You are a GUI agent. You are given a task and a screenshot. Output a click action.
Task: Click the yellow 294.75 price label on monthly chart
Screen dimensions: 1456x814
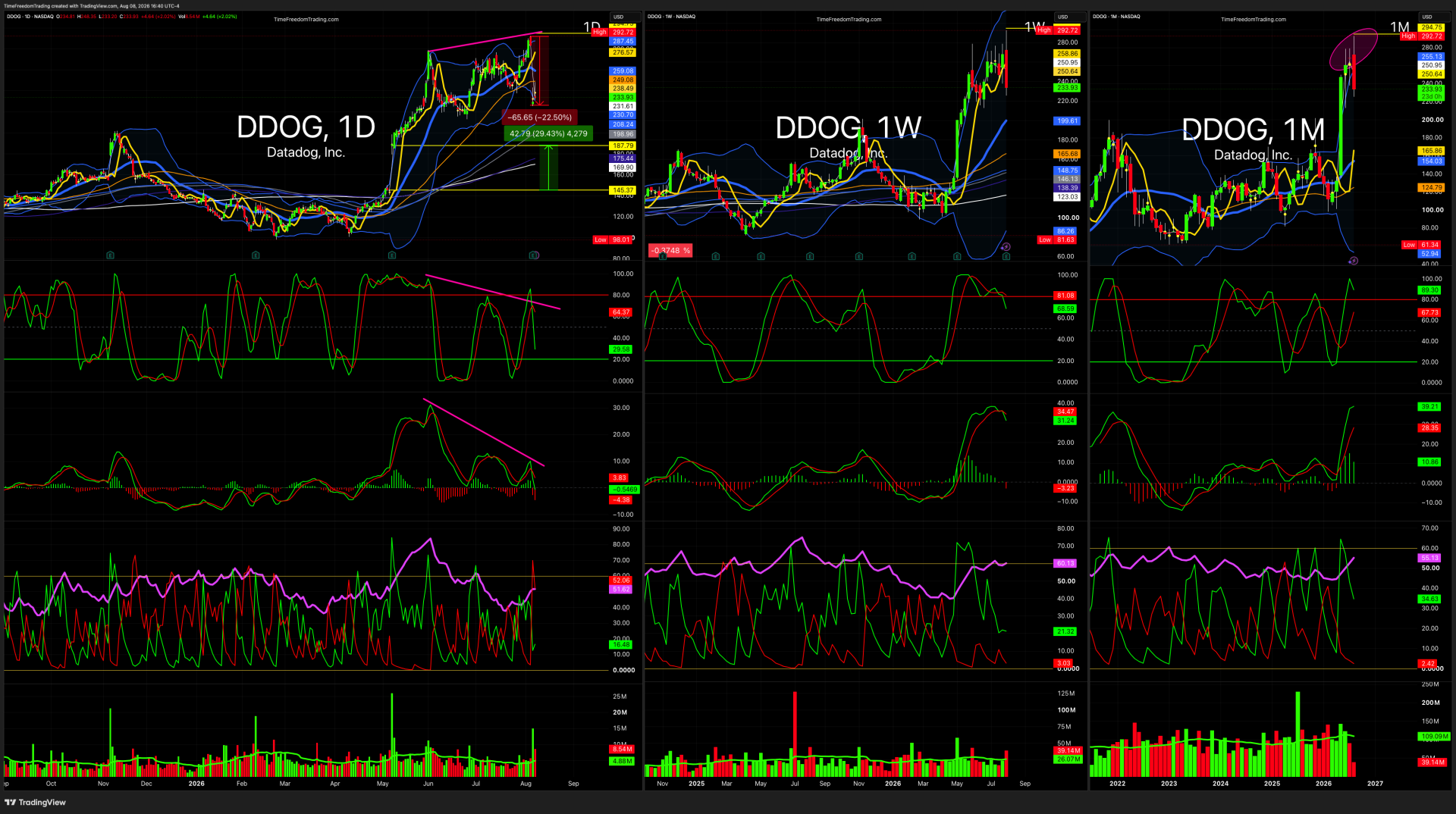(1432, 27)
